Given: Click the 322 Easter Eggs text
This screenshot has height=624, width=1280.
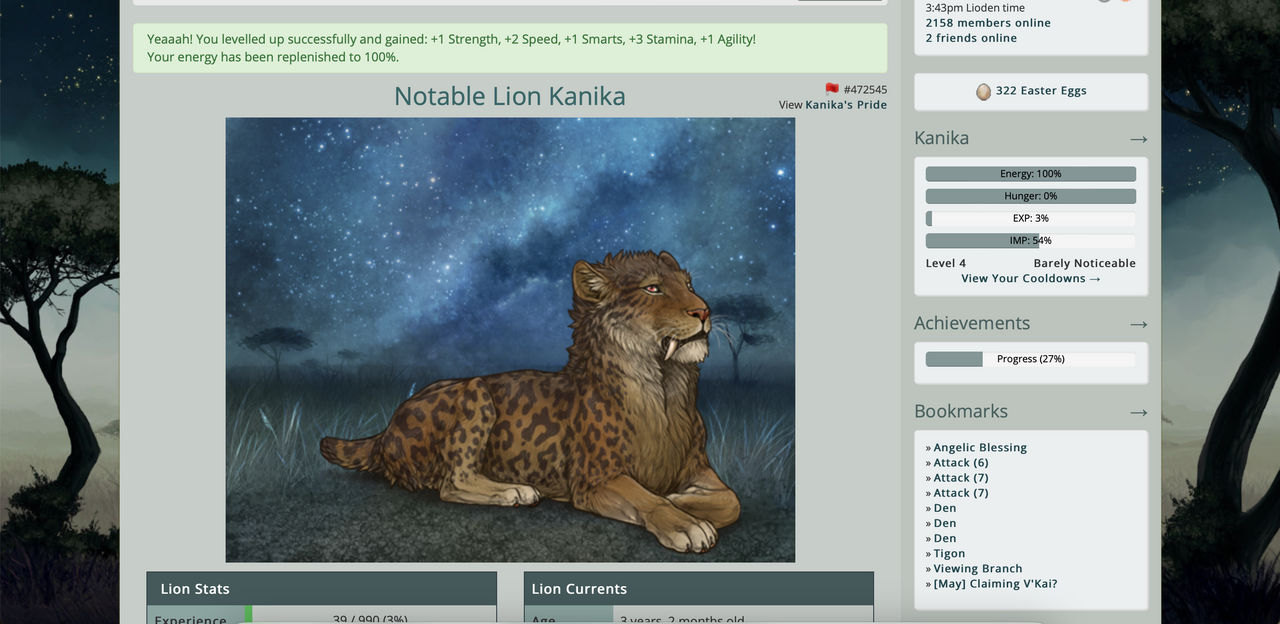Looking at the screenshot, I should coord(1041,91).
